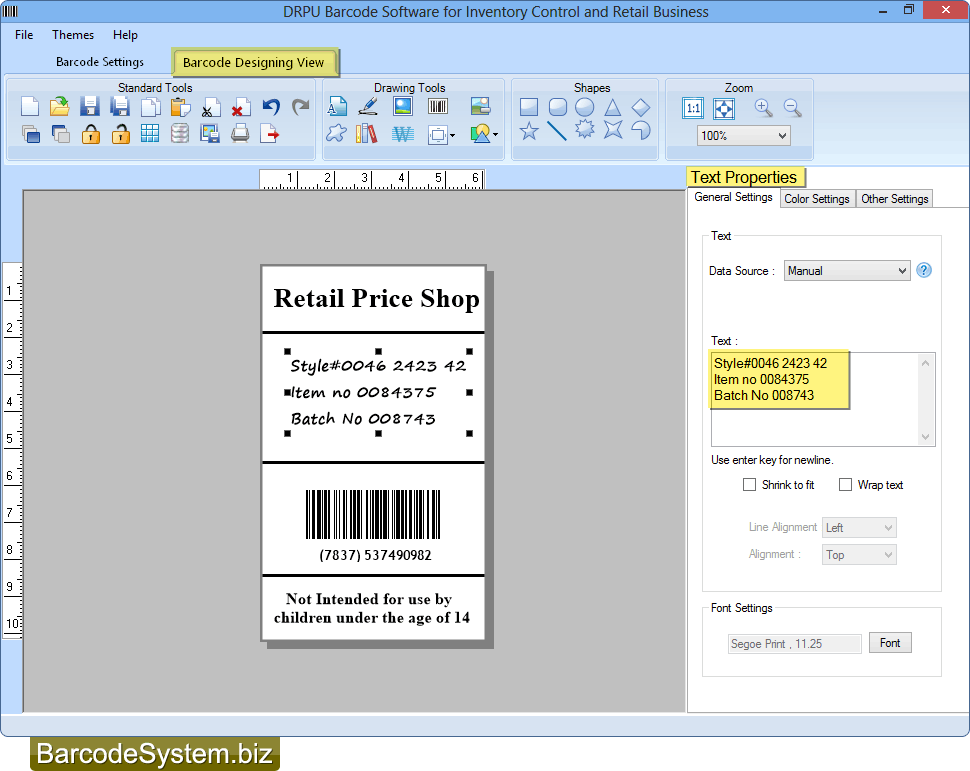Insert a barcode using the barcode tool
Viewport: 970px width, 771px height.
pos(438,106)
